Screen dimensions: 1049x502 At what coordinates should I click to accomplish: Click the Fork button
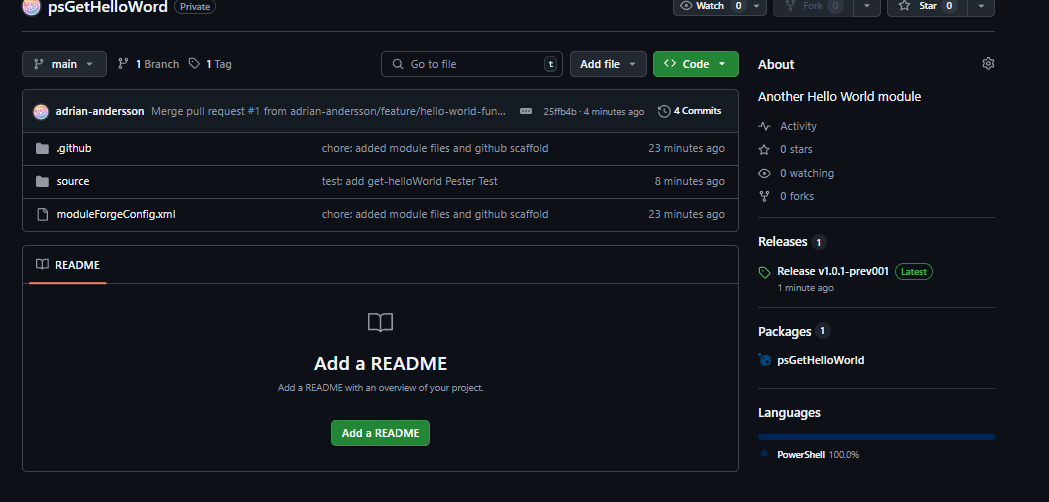click(814, 6)
